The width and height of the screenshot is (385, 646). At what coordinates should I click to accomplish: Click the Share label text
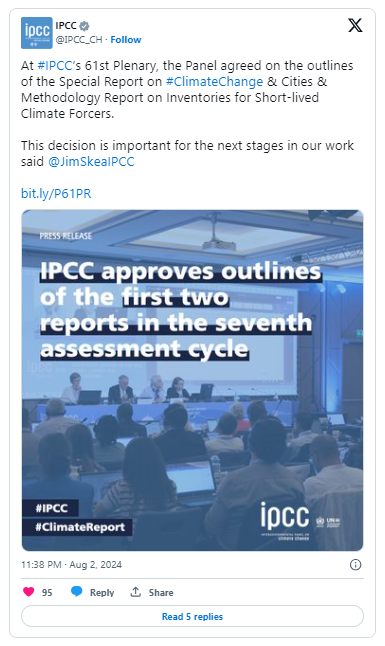pos(161,592)
